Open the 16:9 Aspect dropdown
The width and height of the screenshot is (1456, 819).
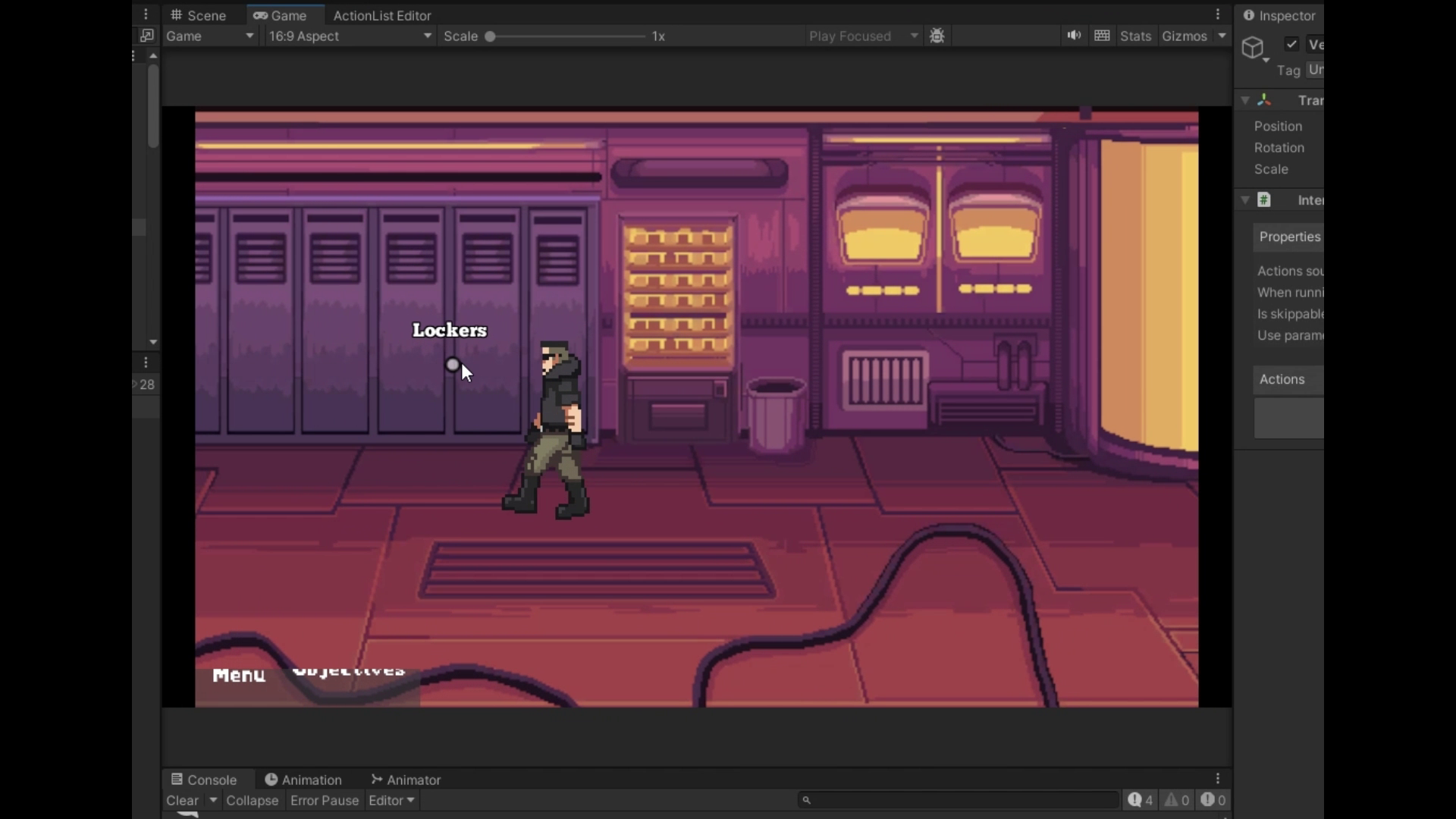pyautogui.click(x=350, y=36)
